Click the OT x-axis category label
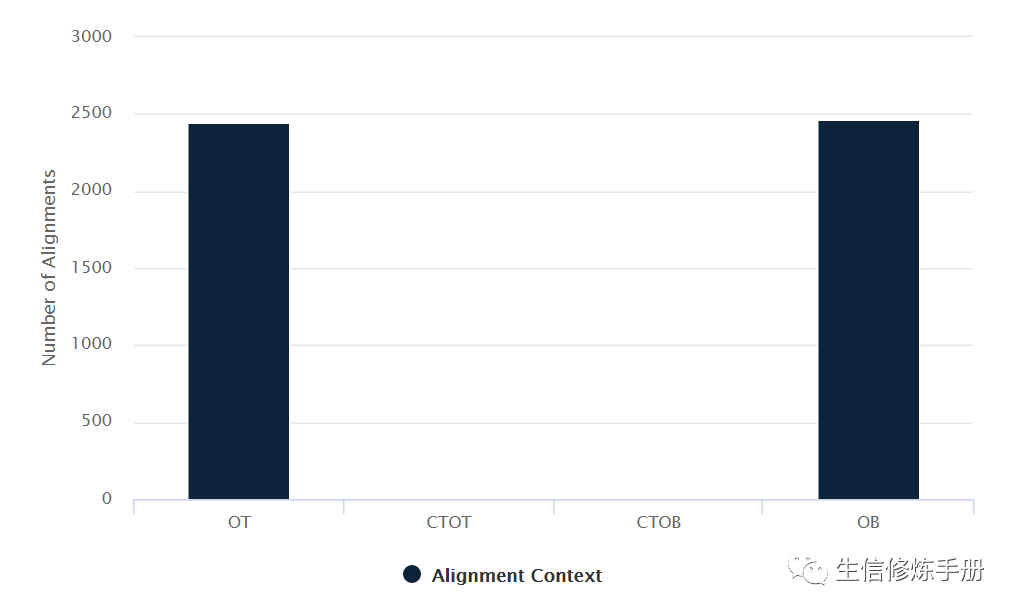The width and height of the screenshot is (1017, 614). click(239, 523)
